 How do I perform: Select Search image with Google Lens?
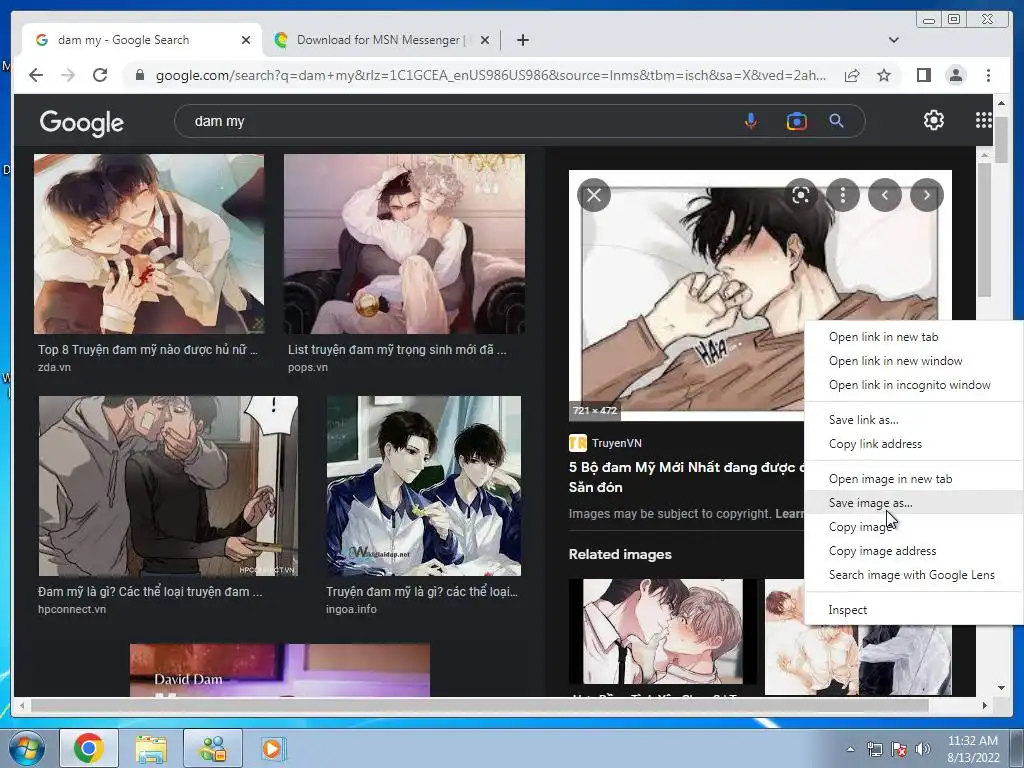(x=914, y=575)
